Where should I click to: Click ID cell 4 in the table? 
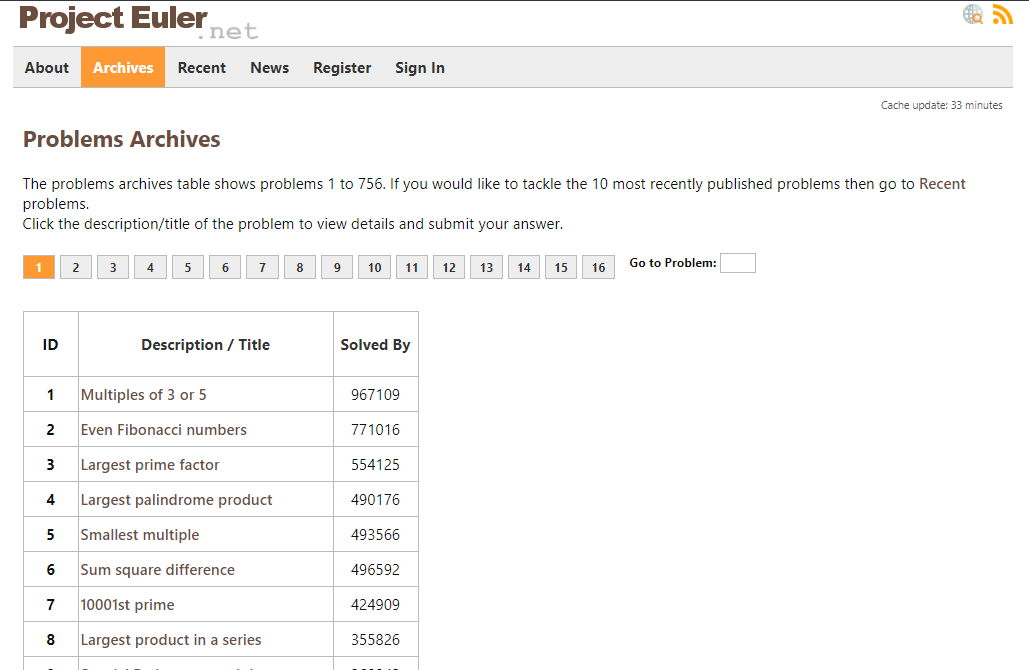pos(51,500)
